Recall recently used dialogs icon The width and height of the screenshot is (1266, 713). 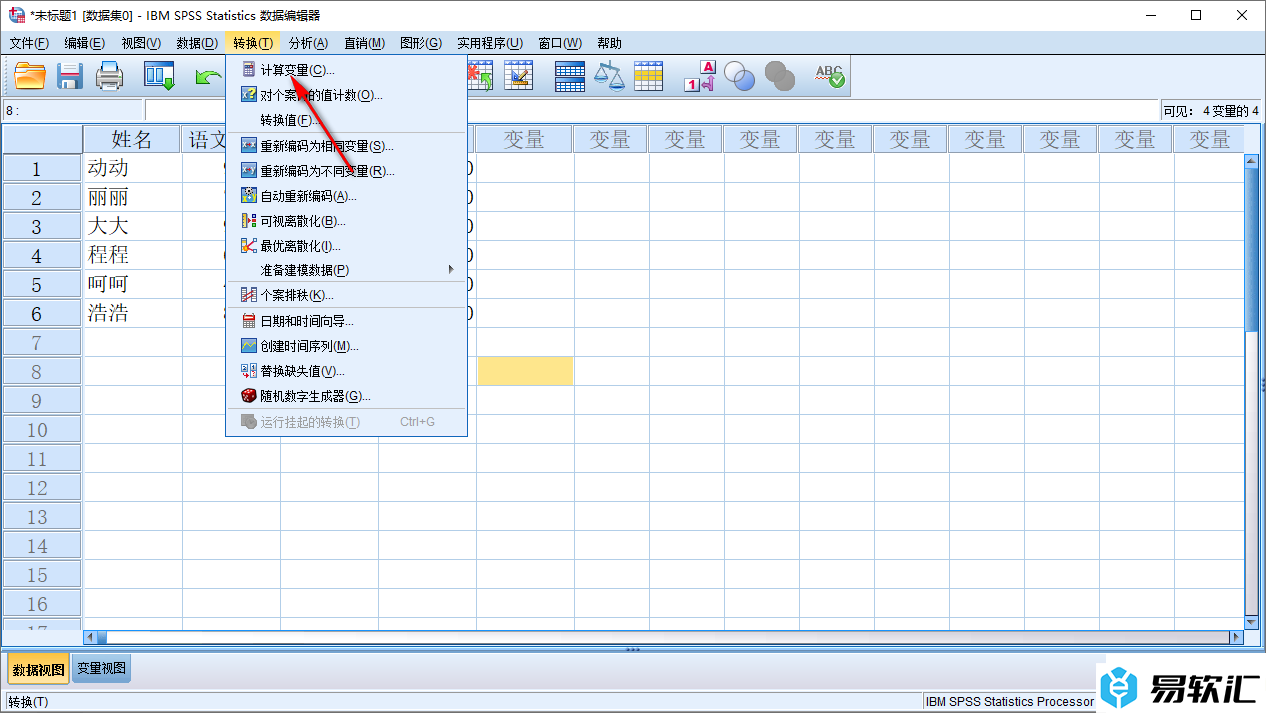[159, 76]
